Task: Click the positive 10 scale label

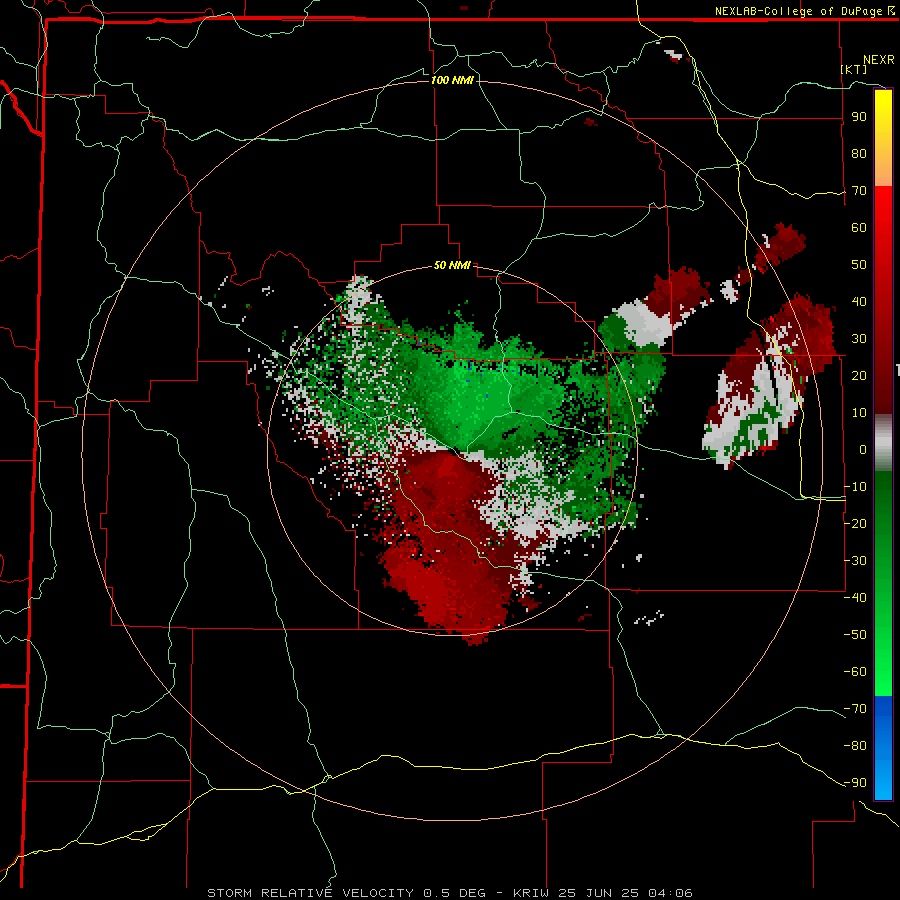Action: coord(859,413)
